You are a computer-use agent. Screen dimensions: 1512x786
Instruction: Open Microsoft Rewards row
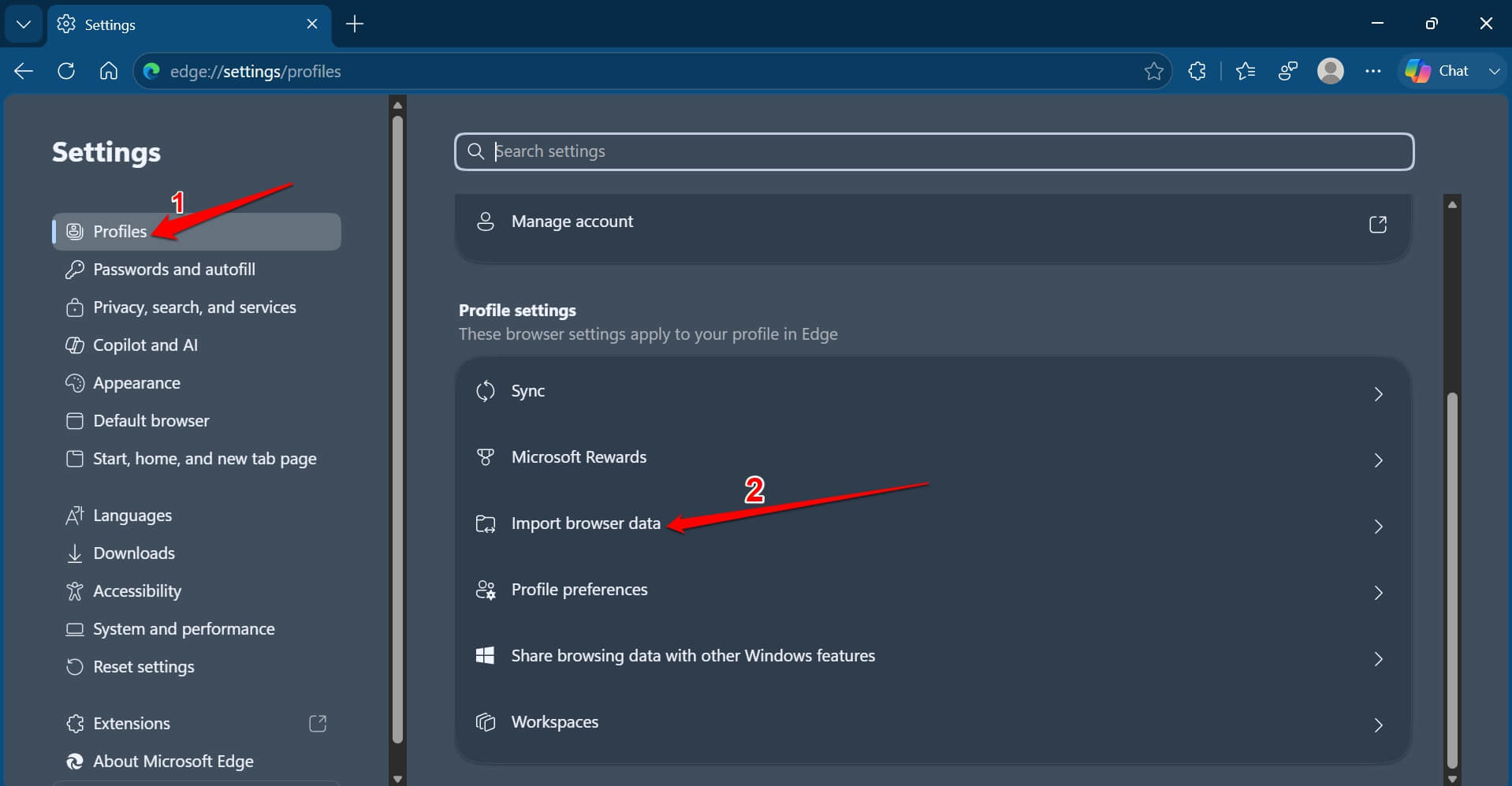tap(932, 458)
